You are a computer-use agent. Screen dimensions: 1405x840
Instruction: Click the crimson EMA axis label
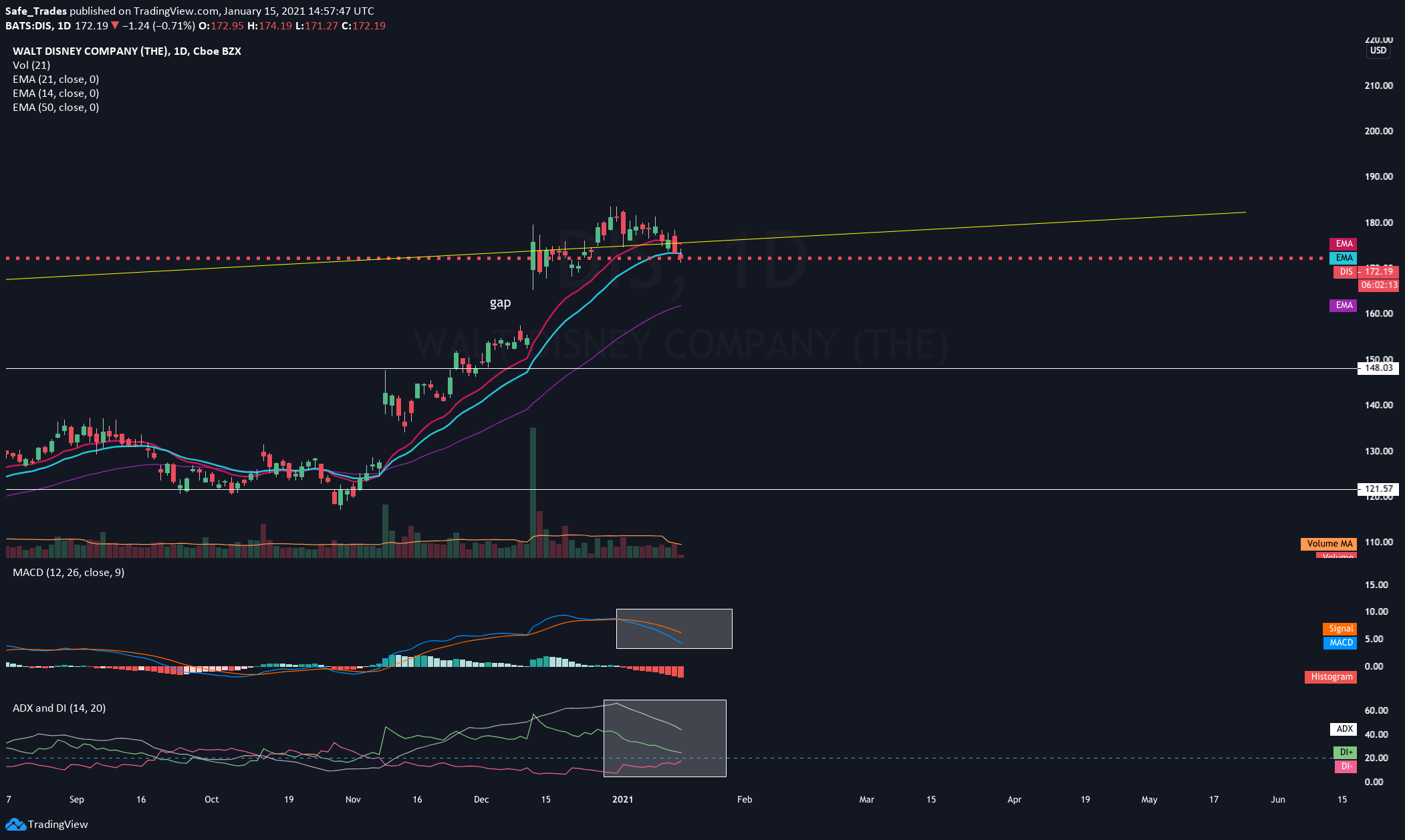1344,243
